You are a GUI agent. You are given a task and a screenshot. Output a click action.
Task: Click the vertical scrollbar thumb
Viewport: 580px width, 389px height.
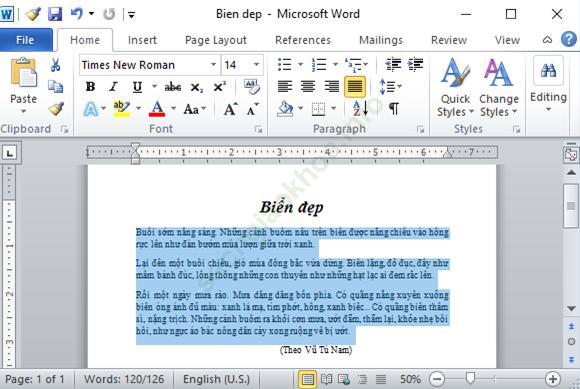[571, 206]
